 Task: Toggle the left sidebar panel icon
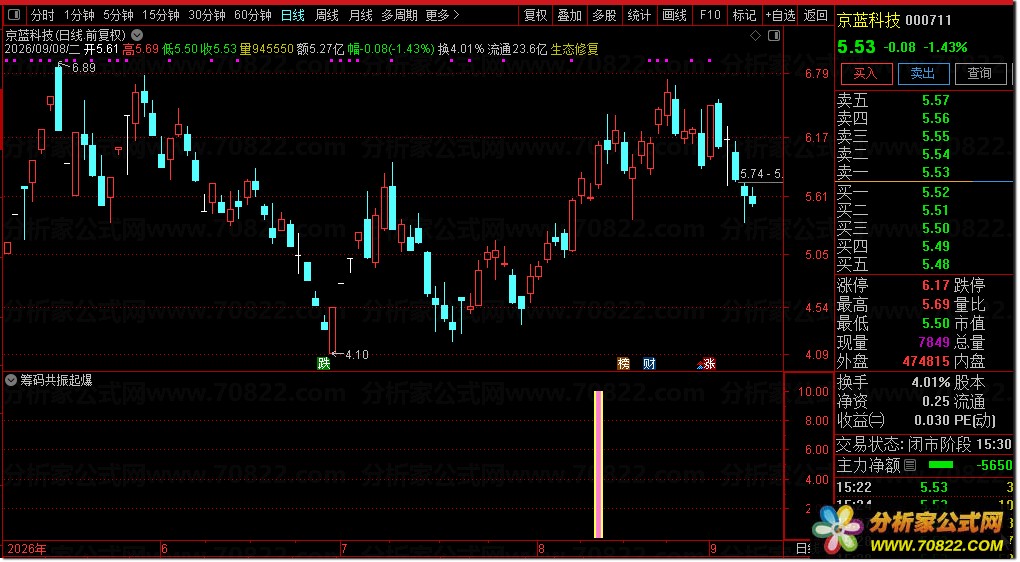[x=14, y=14]
